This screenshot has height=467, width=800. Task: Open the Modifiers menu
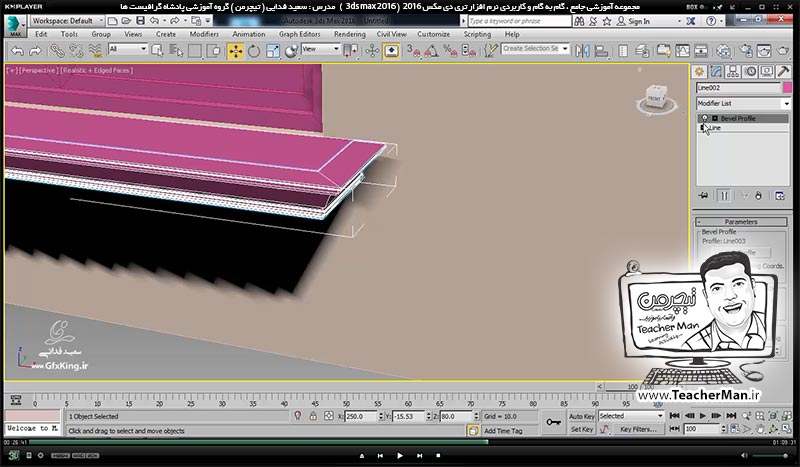click(x=204, y=34)
